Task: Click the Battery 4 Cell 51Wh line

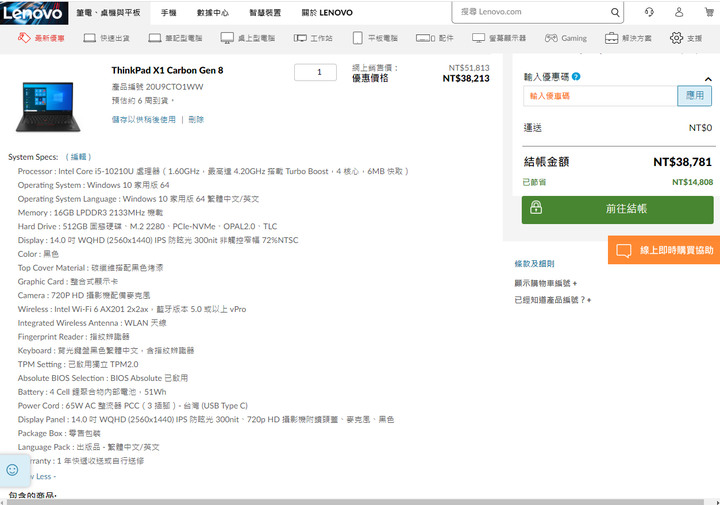Action: [92, 392]
